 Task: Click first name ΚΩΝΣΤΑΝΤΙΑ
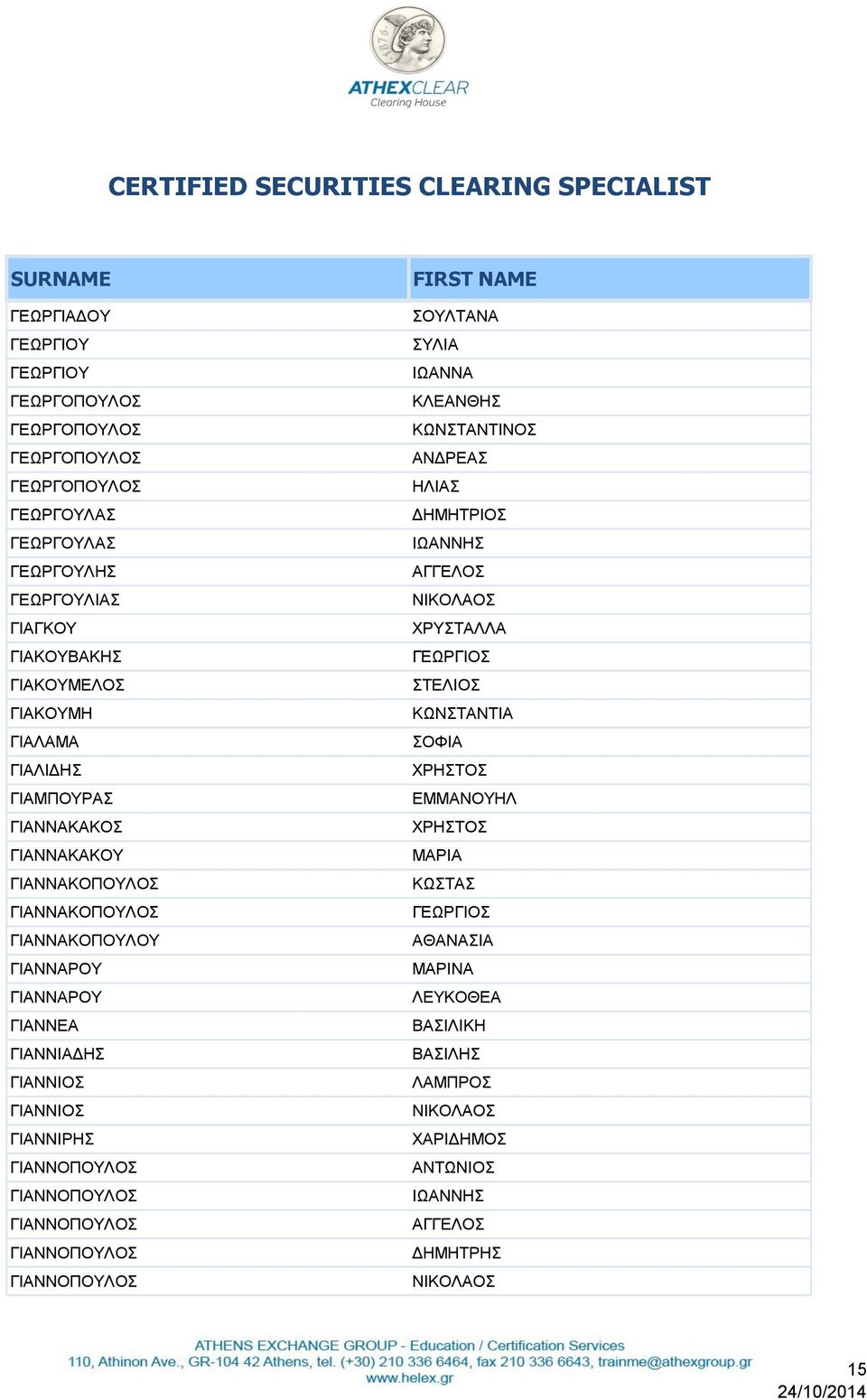point(462,714)
